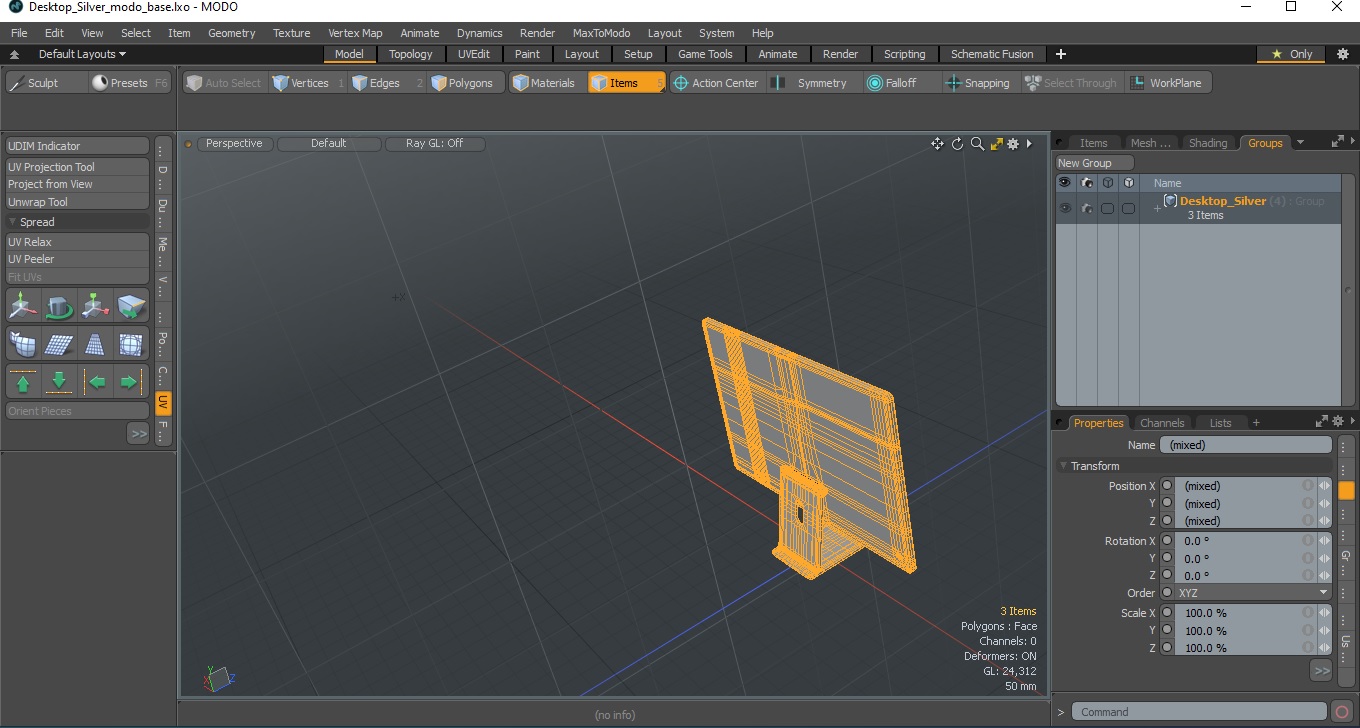
Task: Toggle render camera icon for Desktop_Silver
Action: pos(1086,208)
